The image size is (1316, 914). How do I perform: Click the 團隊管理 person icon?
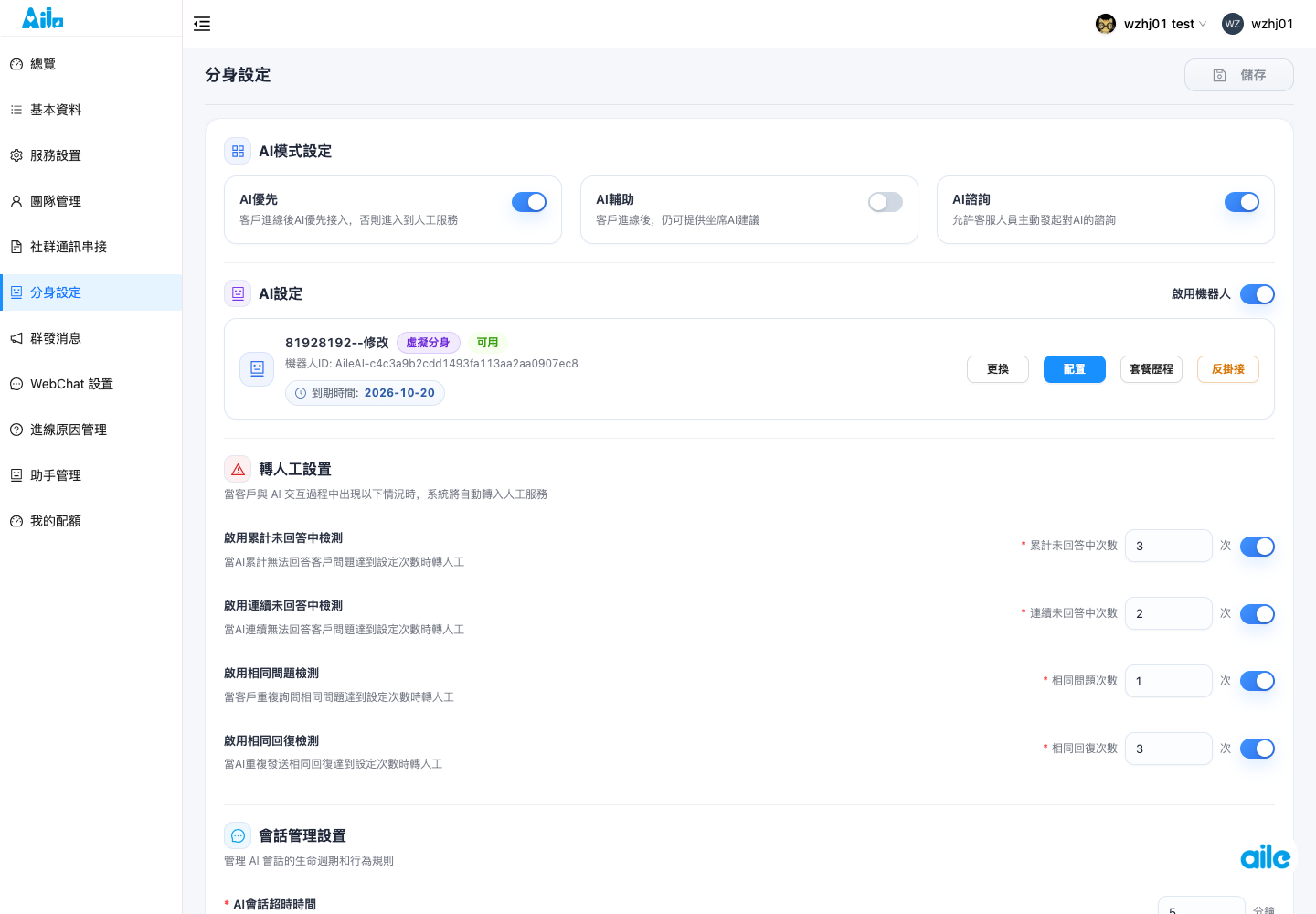[16, 201]
